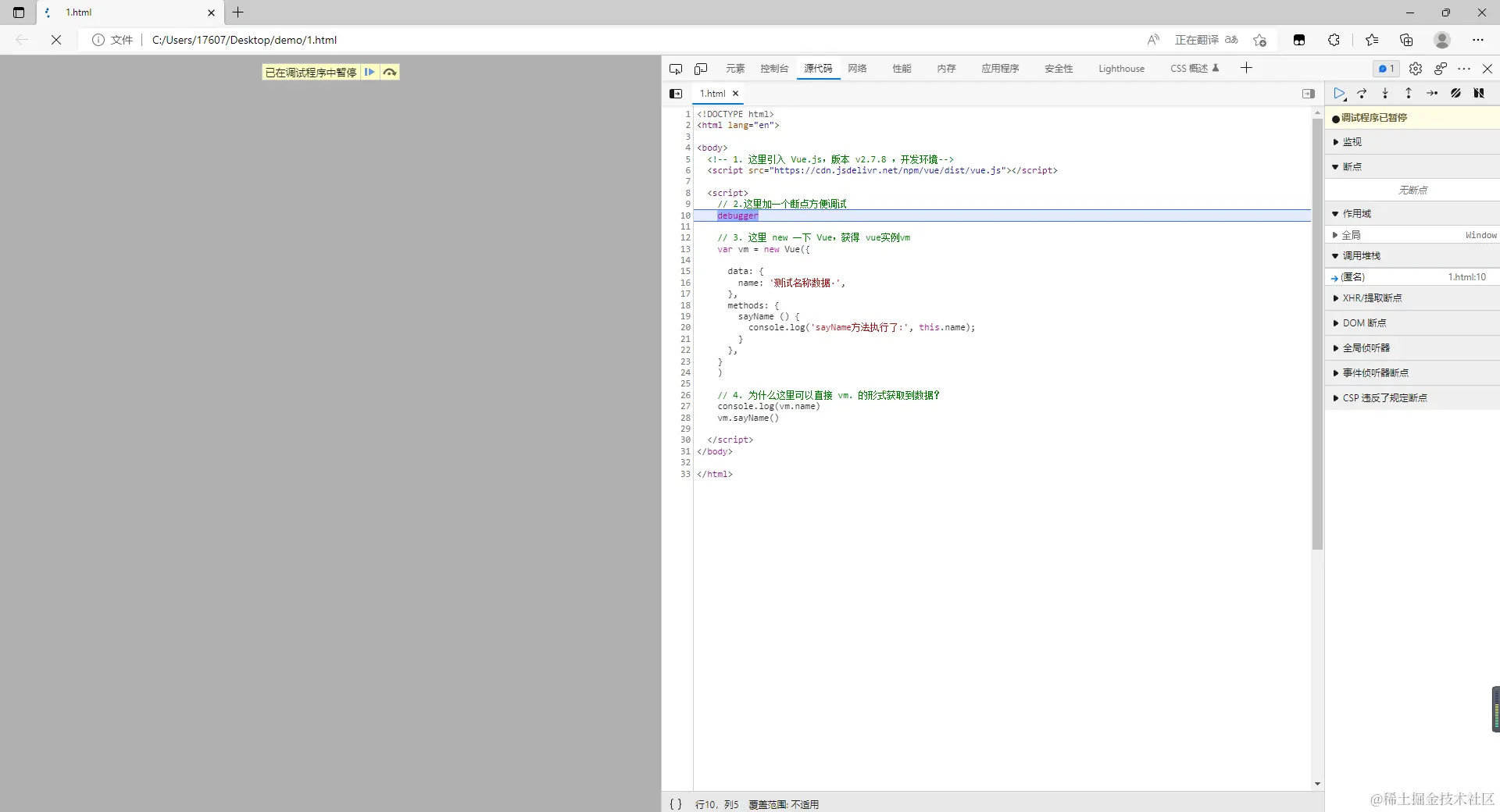Click the scroll down arrow of the editor

(x=1317, y=784)
